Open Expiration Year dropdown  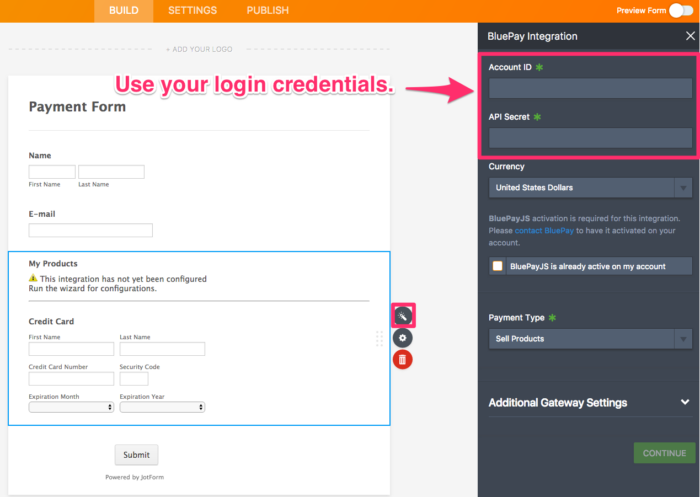(x=162, y=407)
